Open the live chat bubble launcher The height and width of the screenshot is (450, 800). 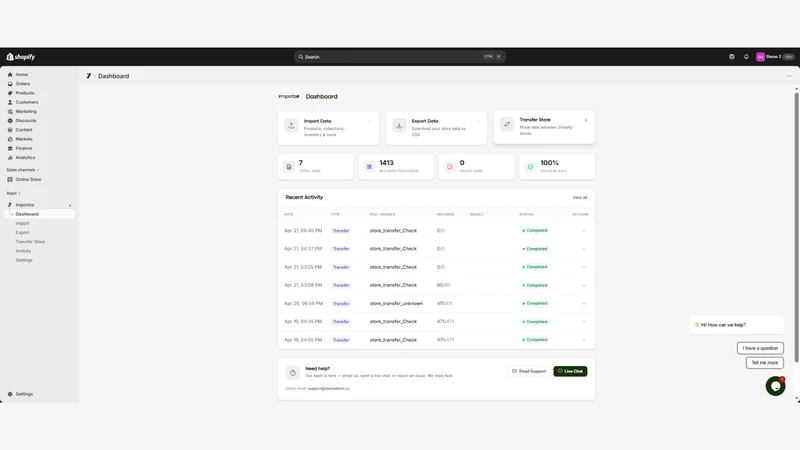[x=775, y=386]
